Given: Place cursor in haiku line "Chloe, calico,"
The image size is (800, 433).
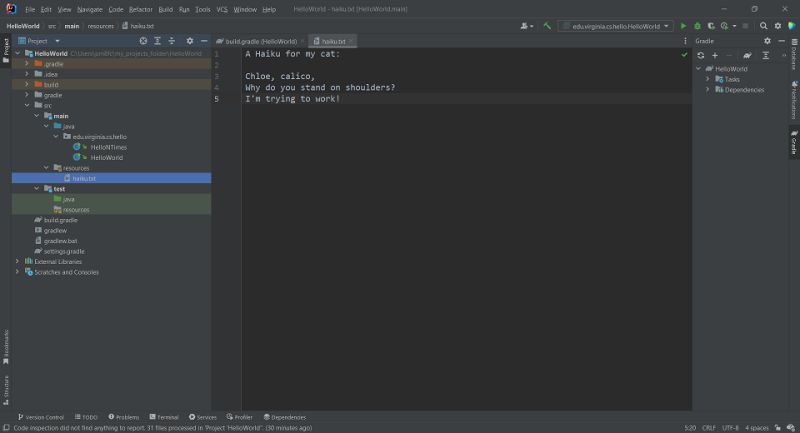Looking at the screenshot, I should (280, 76).
